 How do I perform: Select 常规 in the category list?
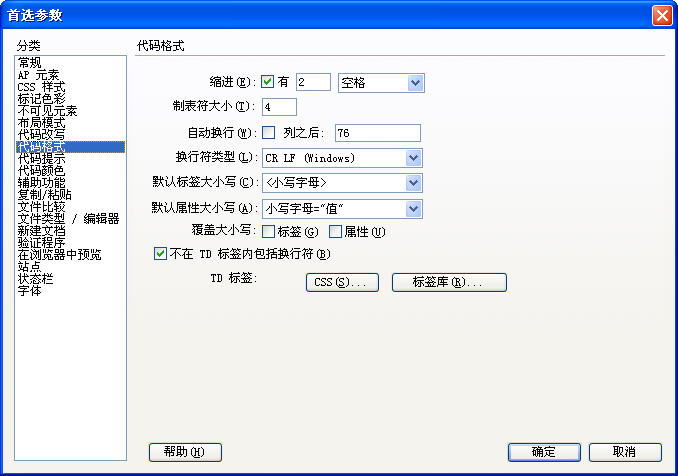[30, 63]
